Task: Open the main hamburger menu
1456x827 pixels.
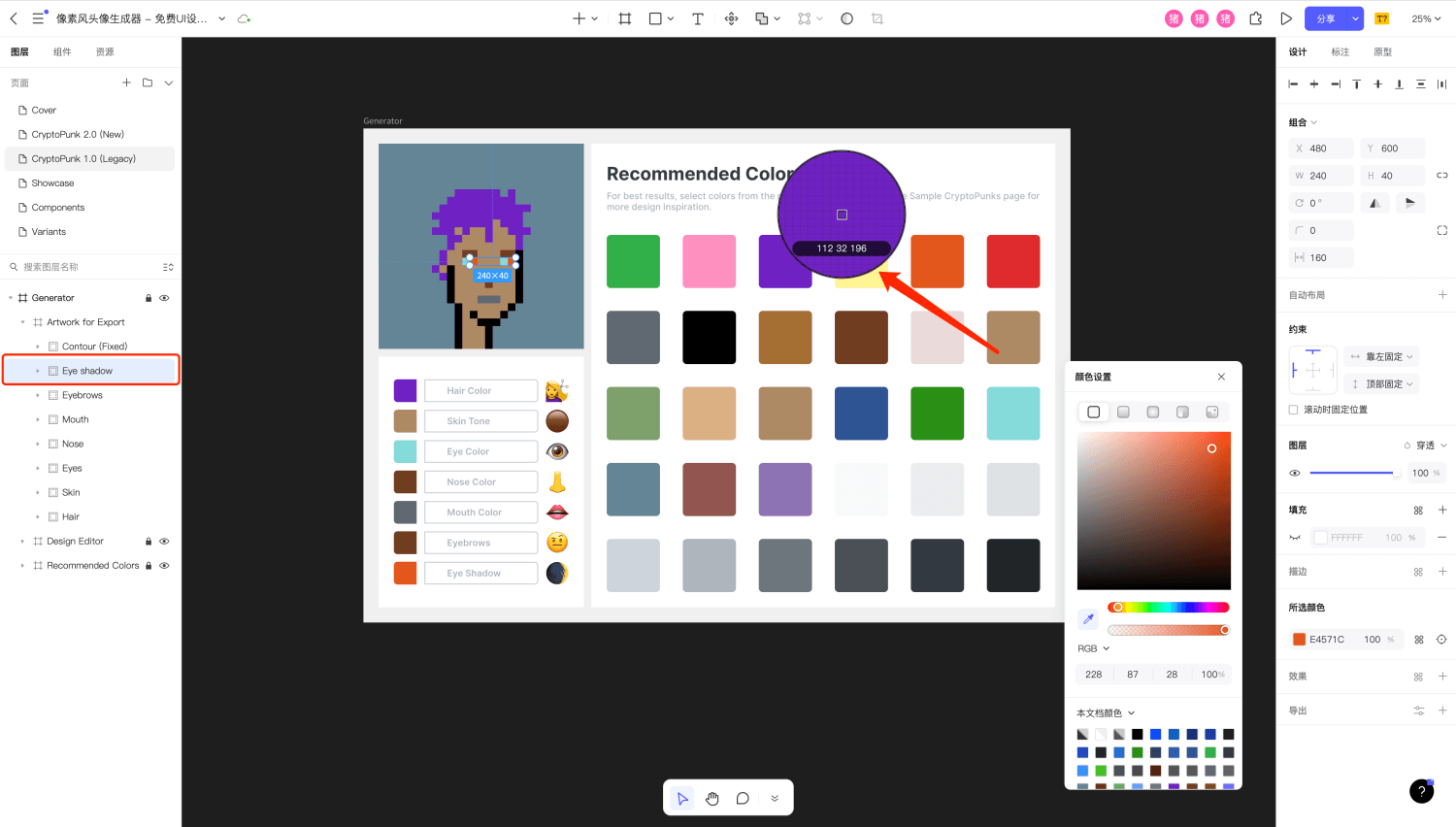Action: 39,18
